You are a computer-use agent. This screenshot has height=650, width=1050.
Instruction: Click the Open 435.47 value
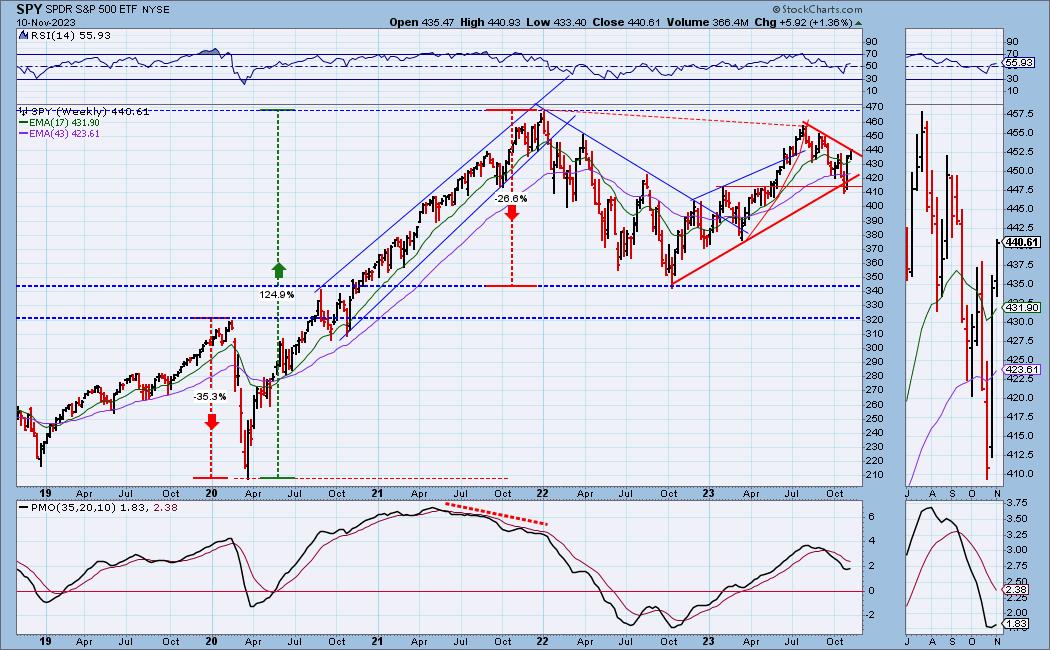tap(422, 22)
